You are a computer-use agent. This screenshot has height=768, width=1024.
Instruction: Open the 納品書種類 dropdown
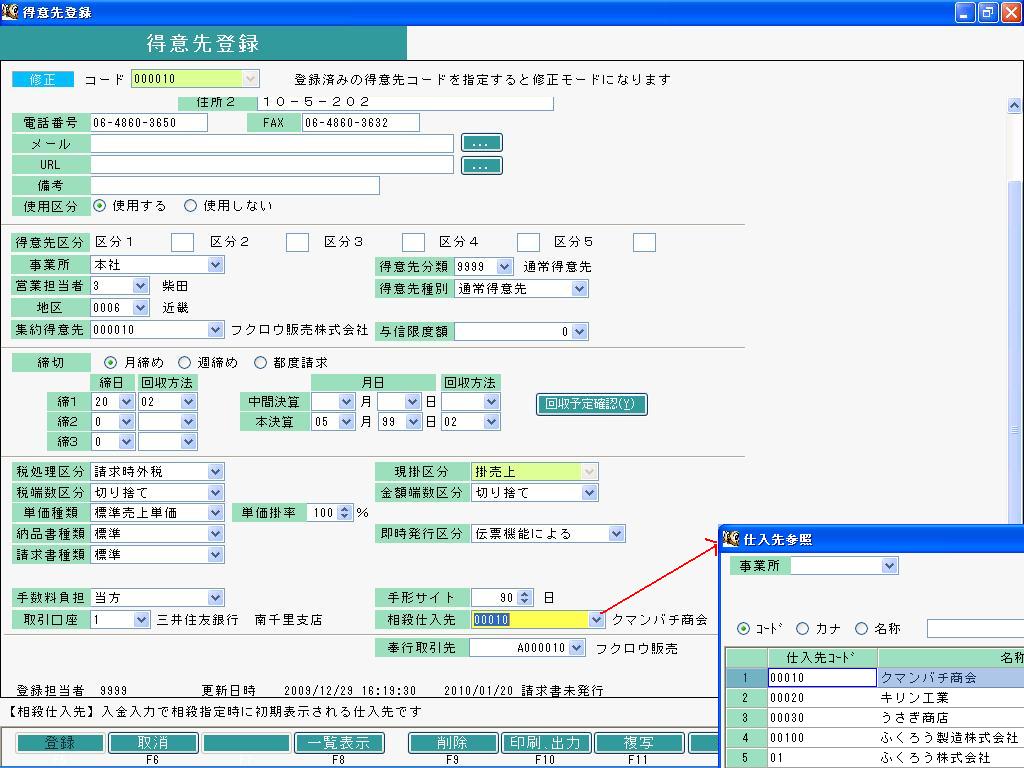[216, 534]
